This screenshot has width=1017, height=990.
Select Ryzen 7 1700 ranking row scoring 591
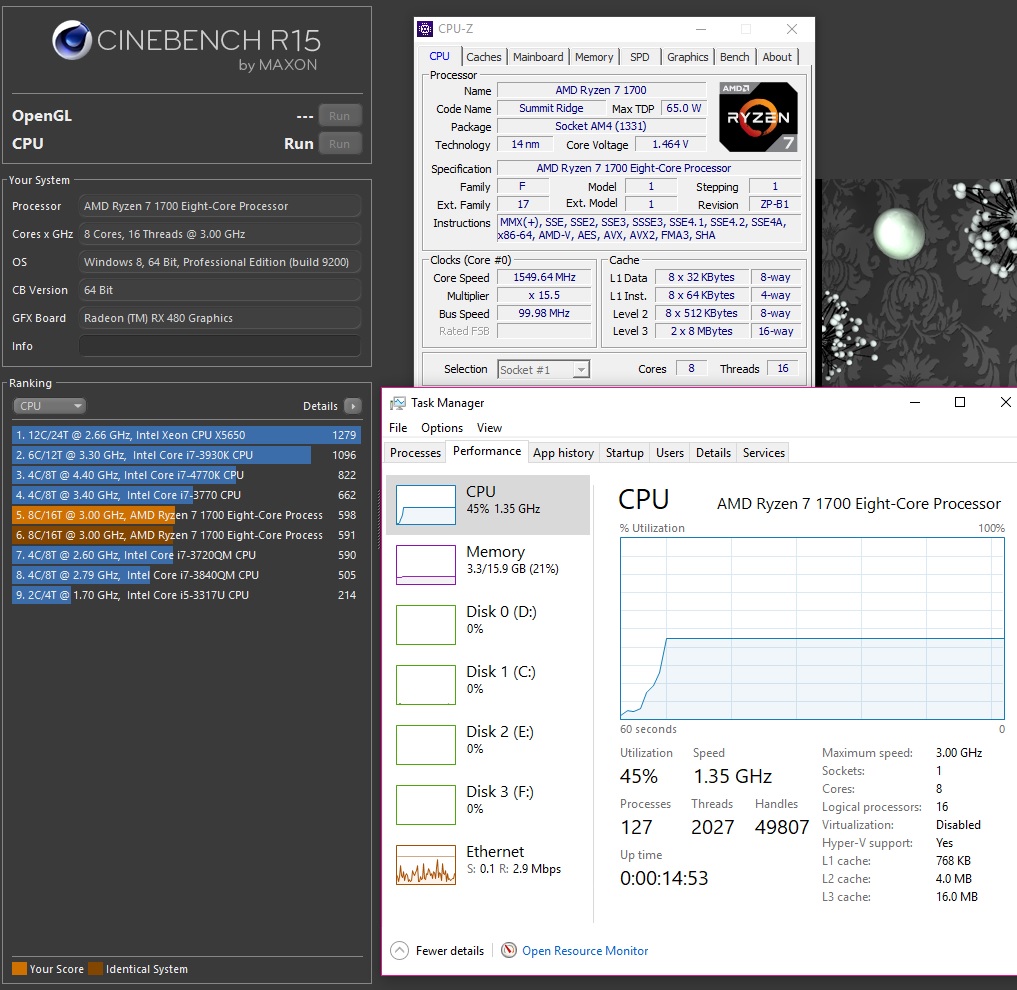[x=185, y=535]
